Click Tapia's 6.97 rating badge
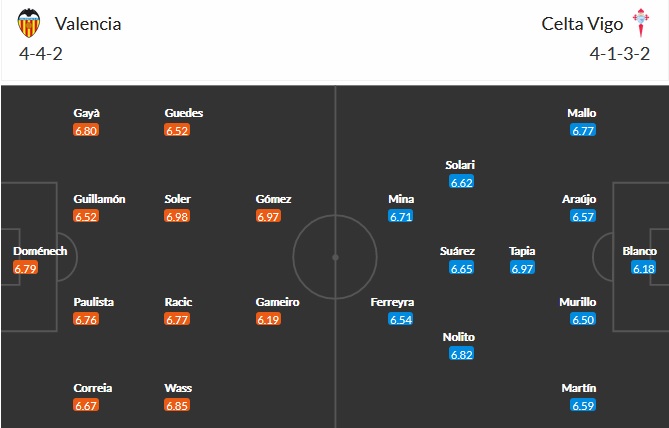The width and height of the screenshot is (669, 428). (523, 268)
